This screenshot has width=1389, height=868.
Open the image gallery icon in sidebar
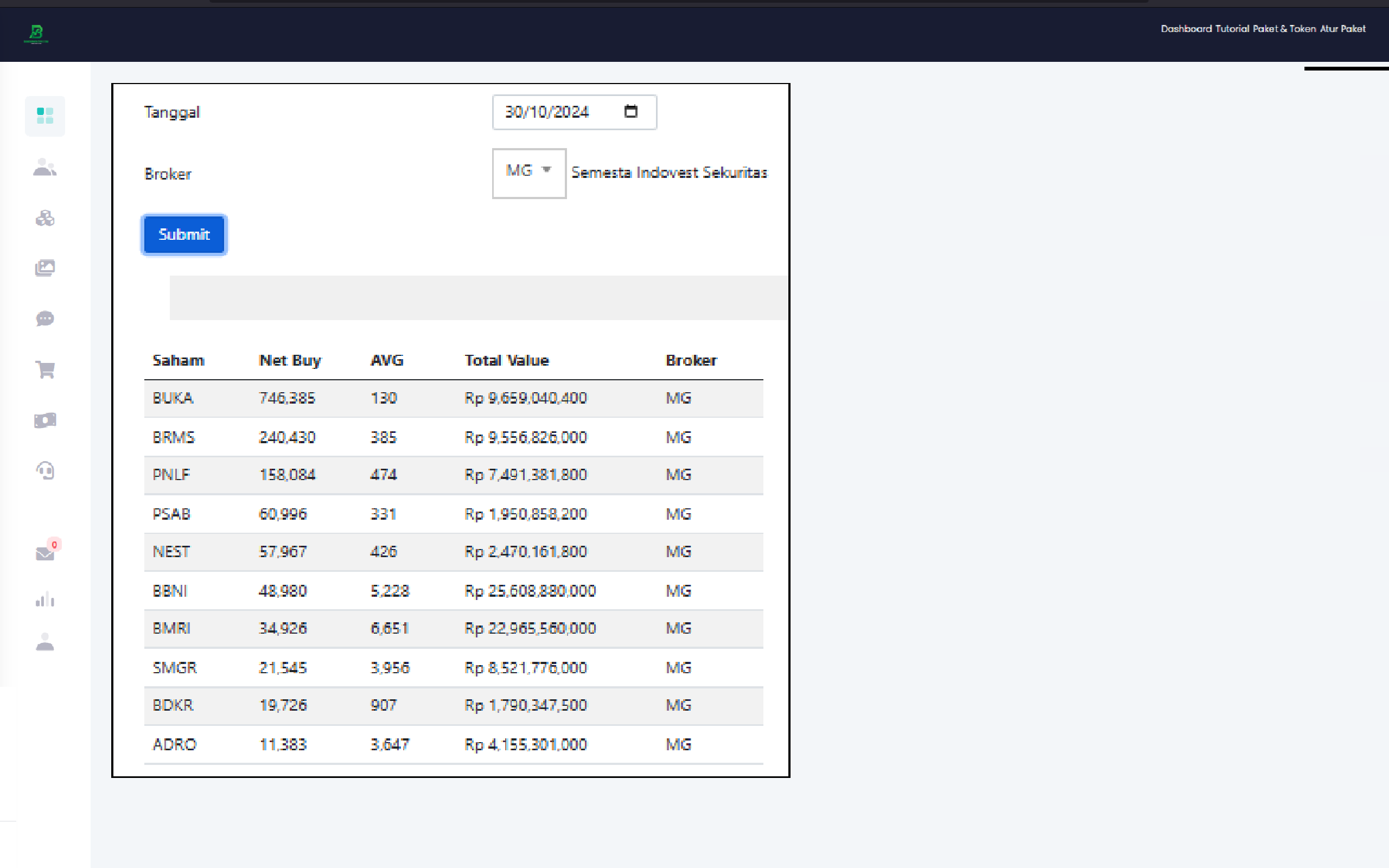[45, 268]
